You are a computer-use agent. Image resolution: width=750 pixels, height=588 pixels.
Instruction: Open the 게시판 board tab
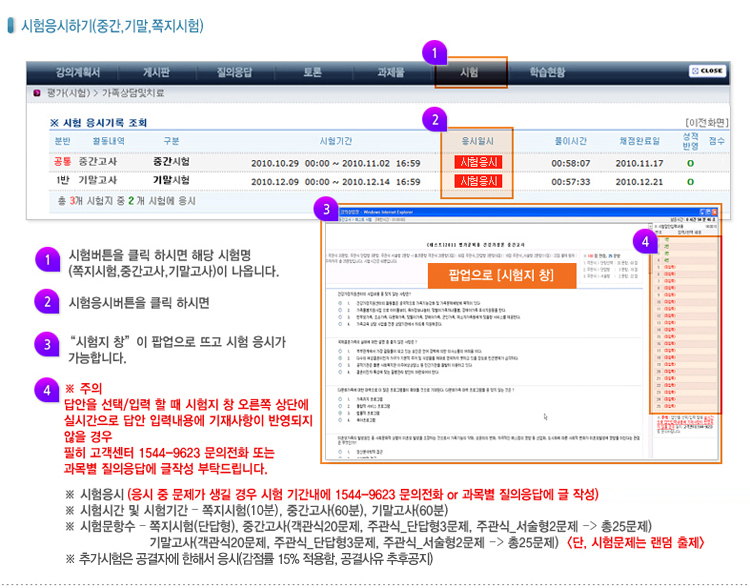157,72
